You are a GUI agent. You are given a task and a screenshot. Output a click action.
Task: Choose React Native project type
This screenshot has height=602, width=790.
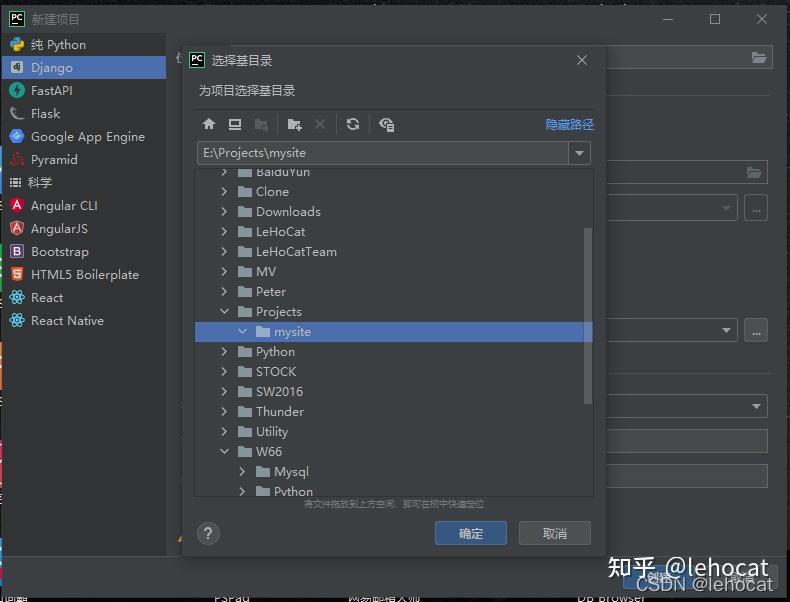[x=84, y=320]
